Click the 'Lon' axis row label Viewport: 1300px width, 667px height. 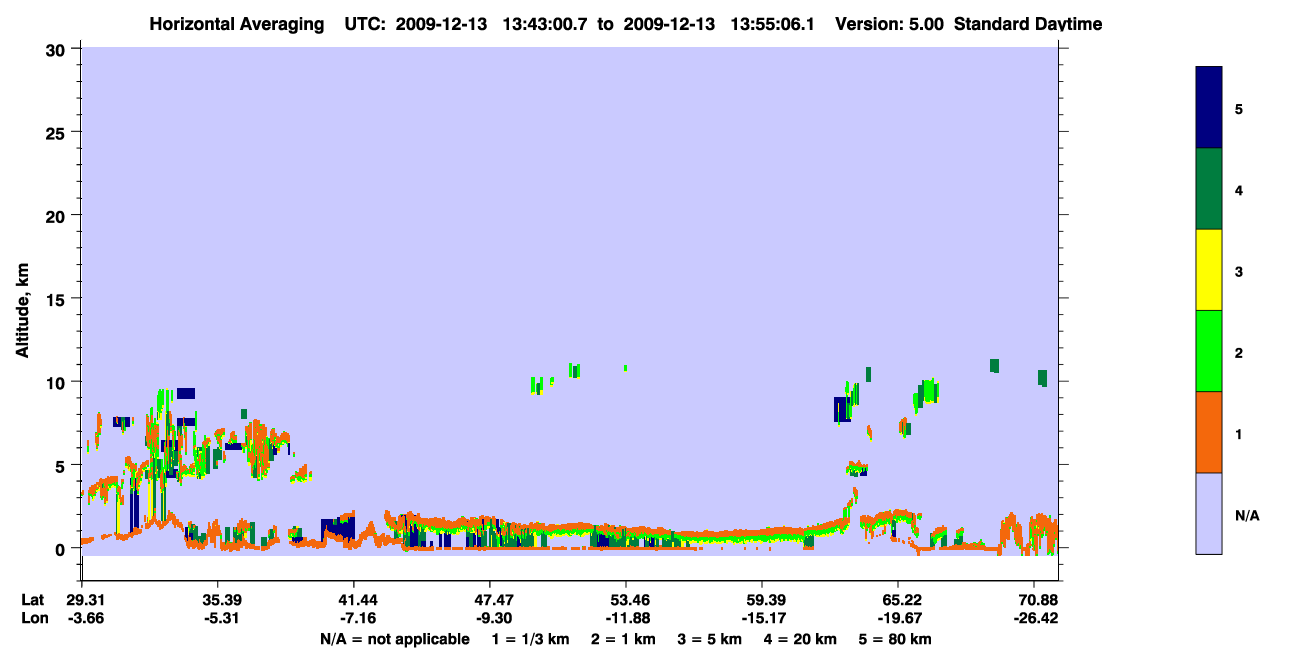(34, 618)
